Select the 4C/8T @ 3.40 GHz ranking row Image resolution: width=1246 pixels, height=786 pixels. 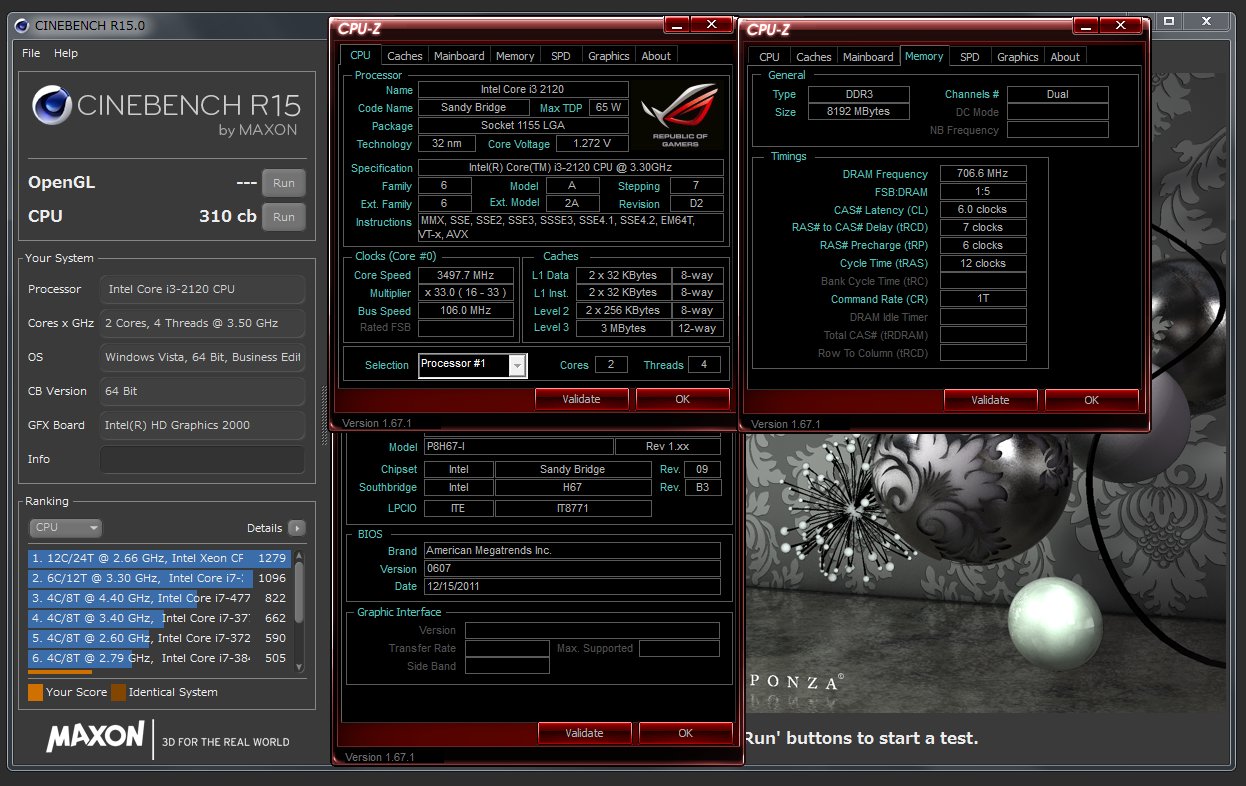pos(159,618)
